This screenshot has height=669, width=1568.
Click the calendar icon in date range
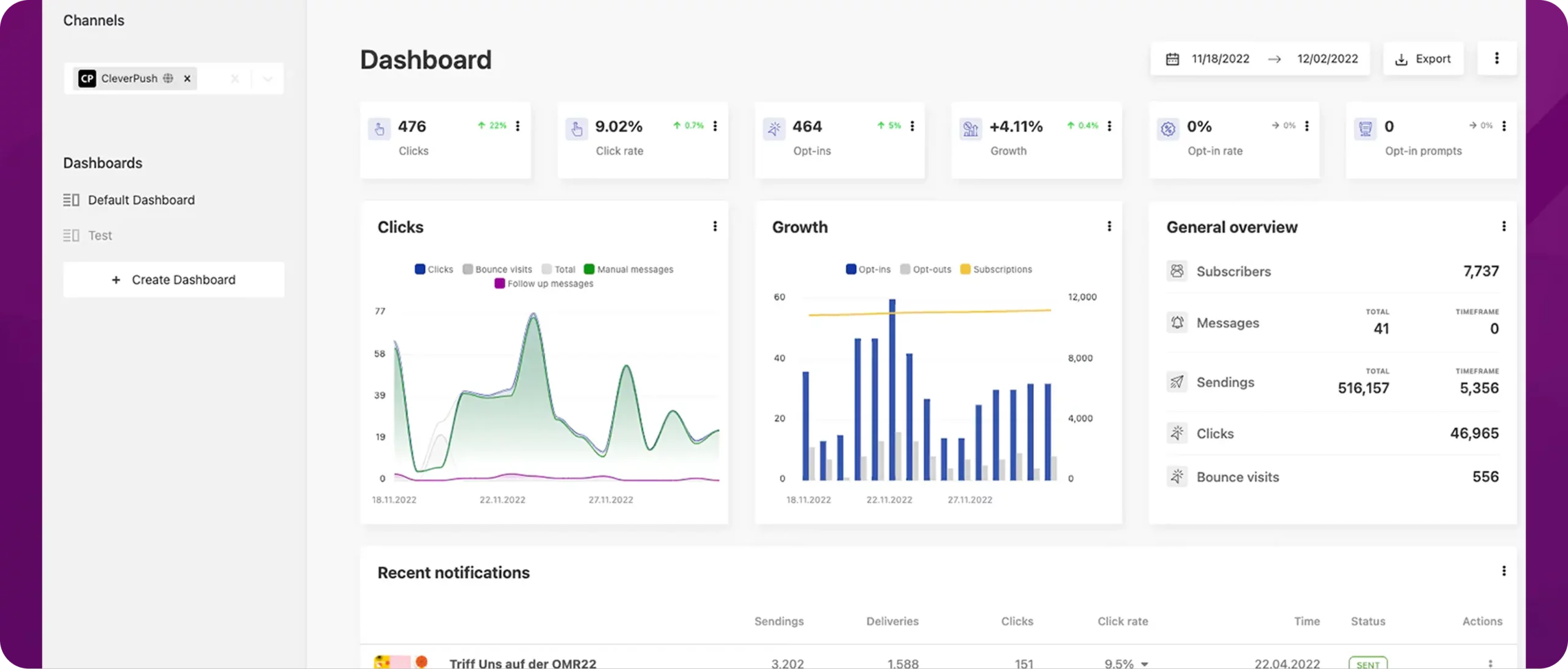[1172, 59]
